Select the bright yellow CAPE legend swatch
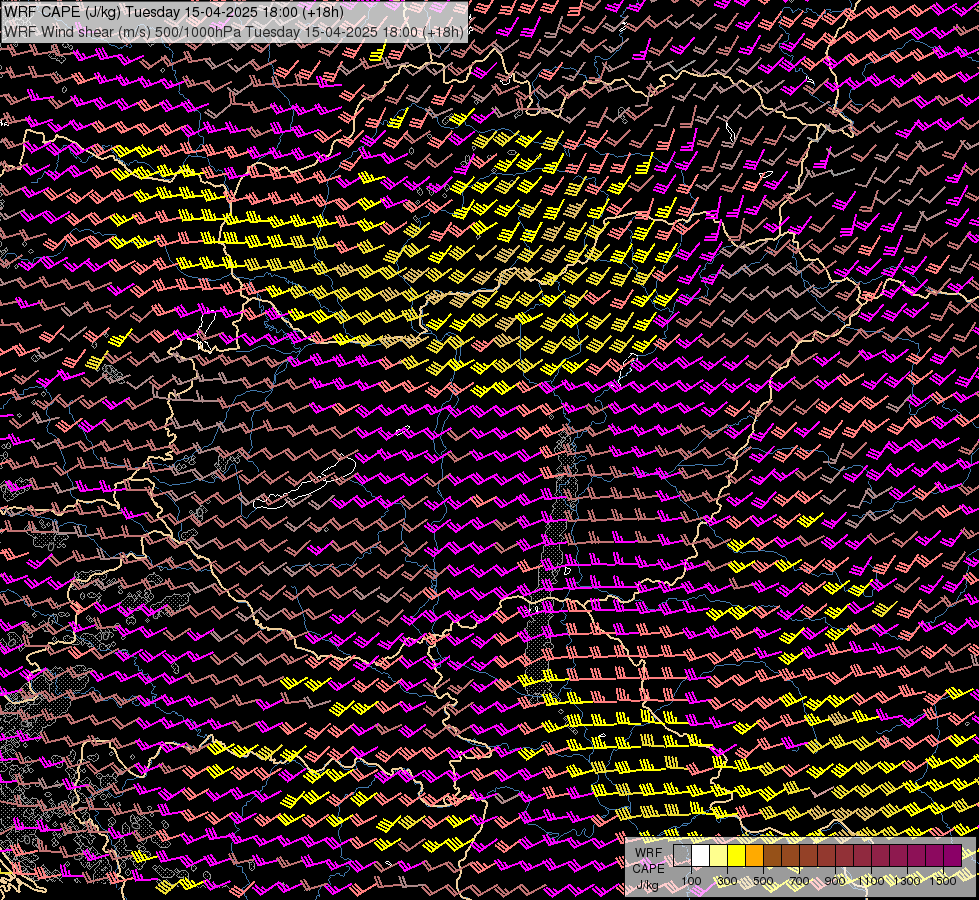This screenshot has height=900, width=979. coord(737,855)
